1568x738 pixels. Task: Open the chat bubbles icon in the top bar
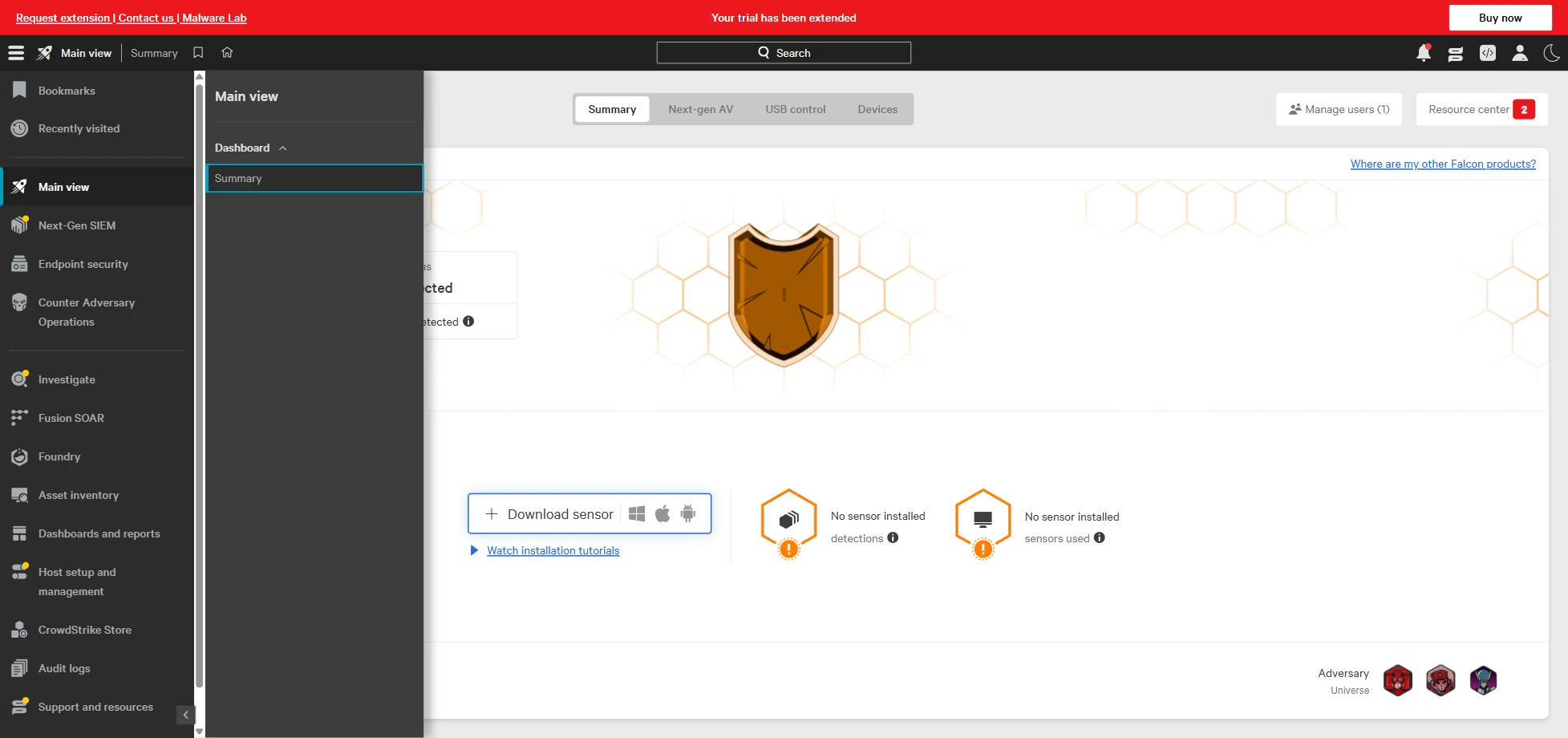(1456, 54)
